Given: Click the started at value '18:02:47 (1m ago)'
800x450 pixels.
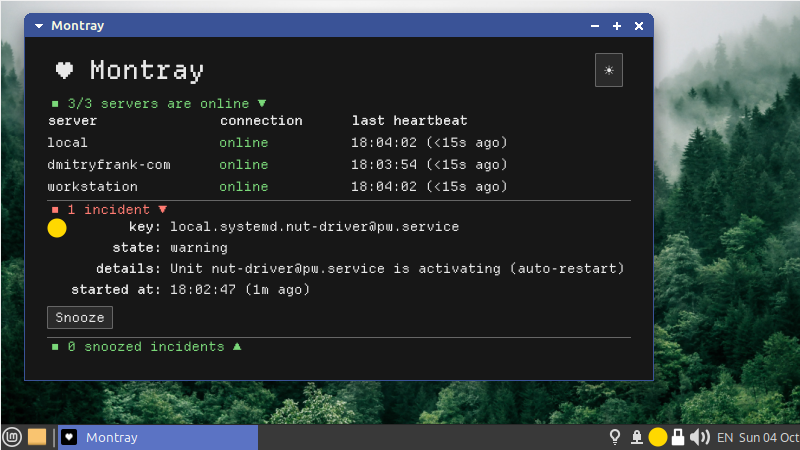Looking at the screenshot, I should (x=240, y=290).
